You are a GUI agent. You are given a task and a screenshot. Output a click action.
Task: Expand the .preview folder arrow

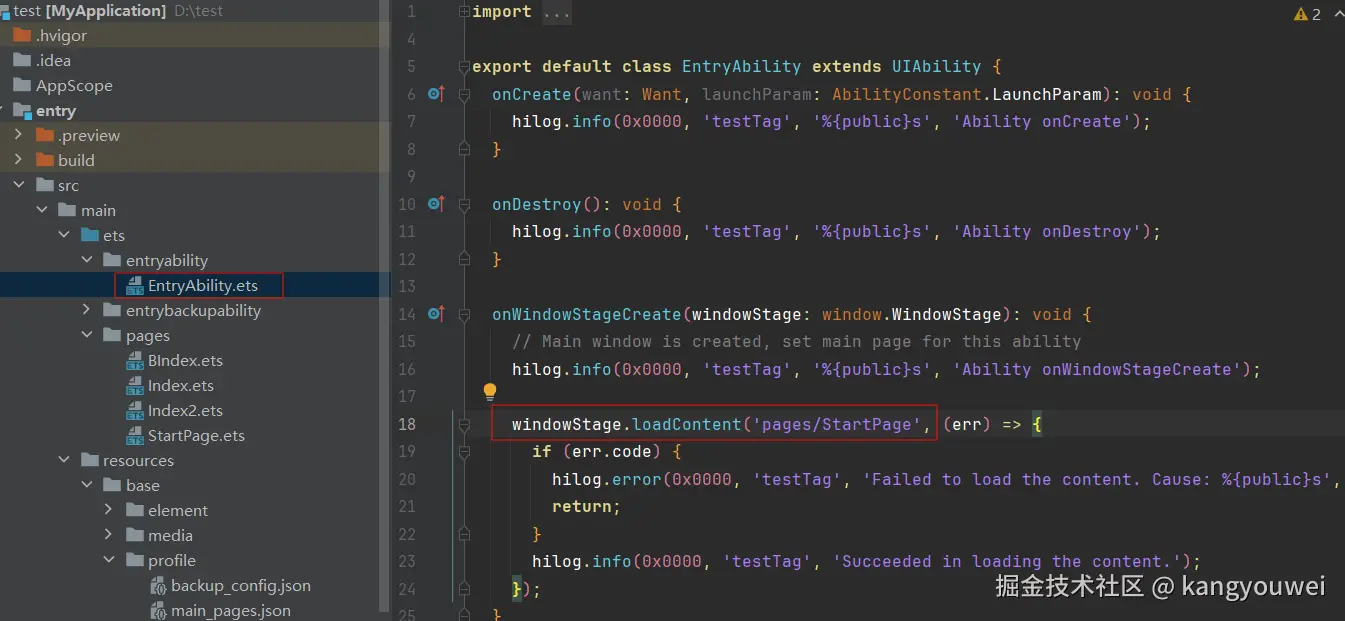click(18, 135)
